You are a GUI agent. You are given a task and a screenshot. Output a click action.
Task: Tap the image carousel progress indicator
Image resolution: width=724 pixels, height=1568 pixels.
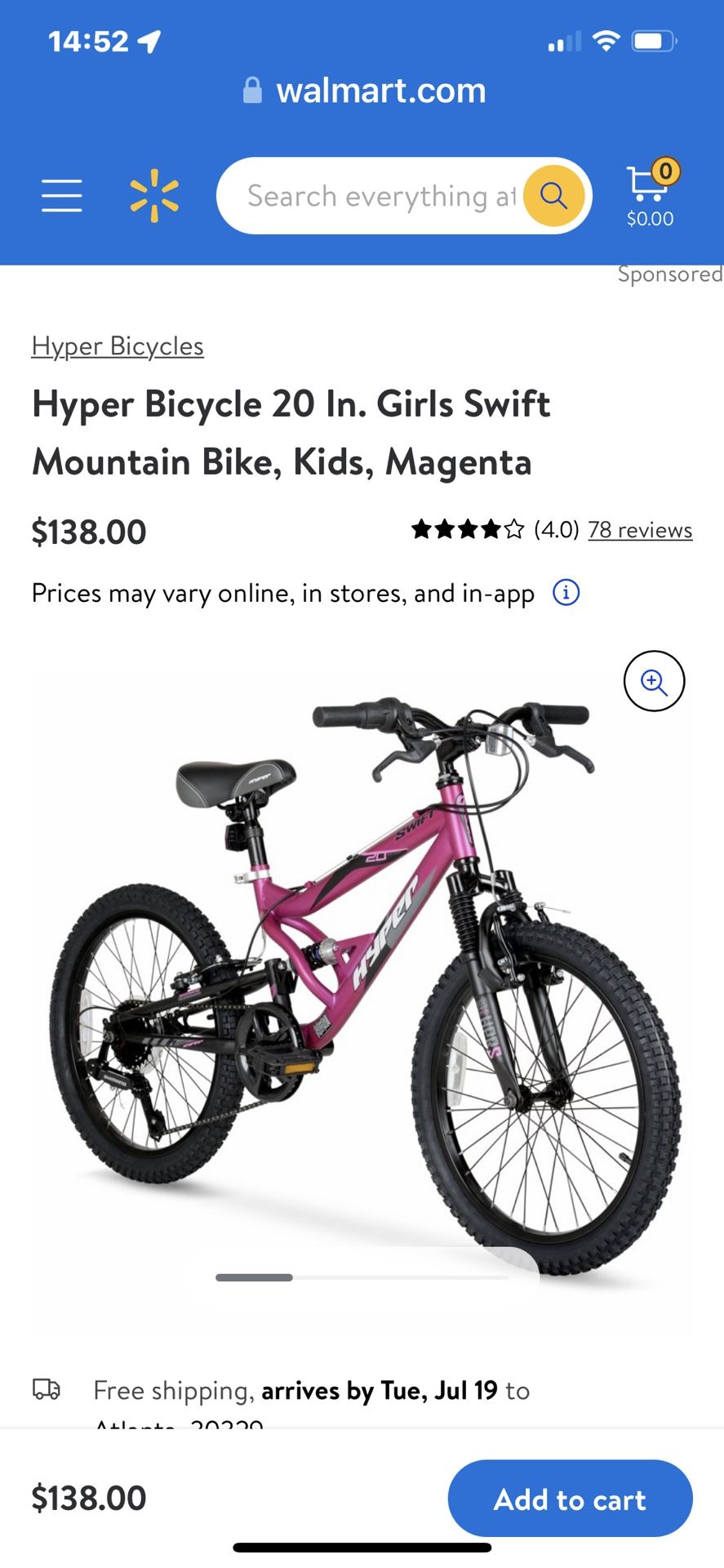coord(362,1277)
